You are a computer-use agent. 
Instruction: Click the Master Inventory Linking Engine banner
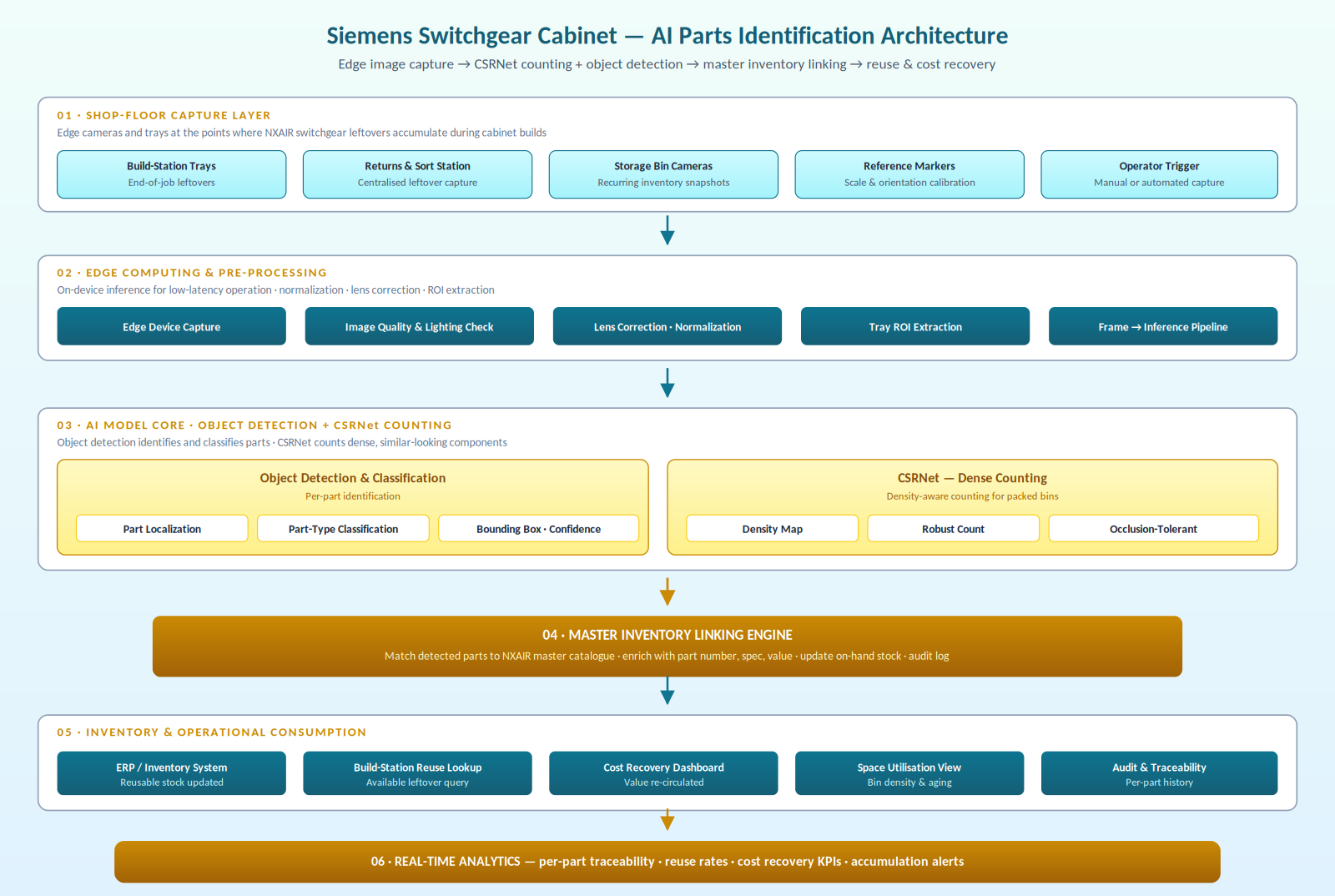(x=667, y=647)
